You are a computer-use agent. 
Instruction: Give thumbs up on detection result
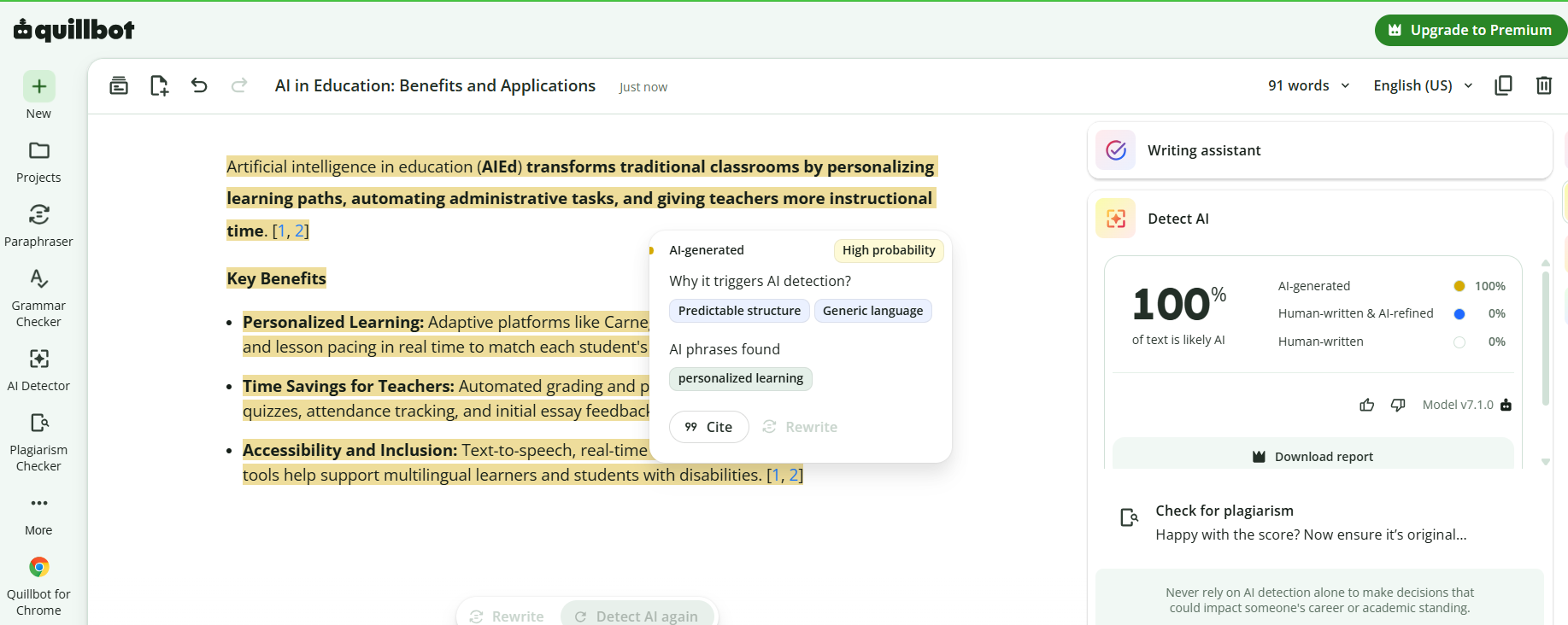tap(1367, 405)
